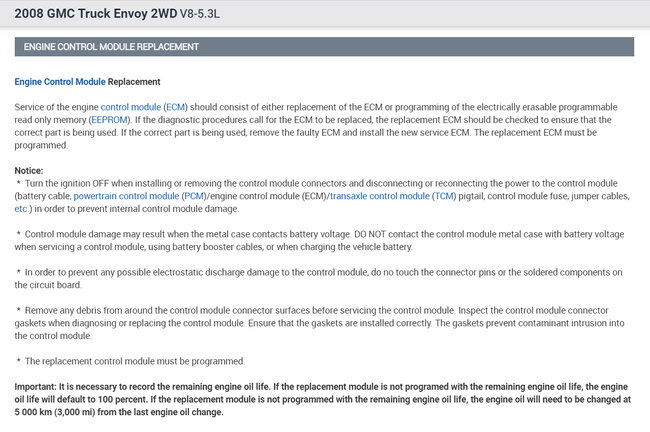Click the 'Turn the ignition OFF' notice
The height and width of the screenshot is (432, 650).
[x=322, y=196]
